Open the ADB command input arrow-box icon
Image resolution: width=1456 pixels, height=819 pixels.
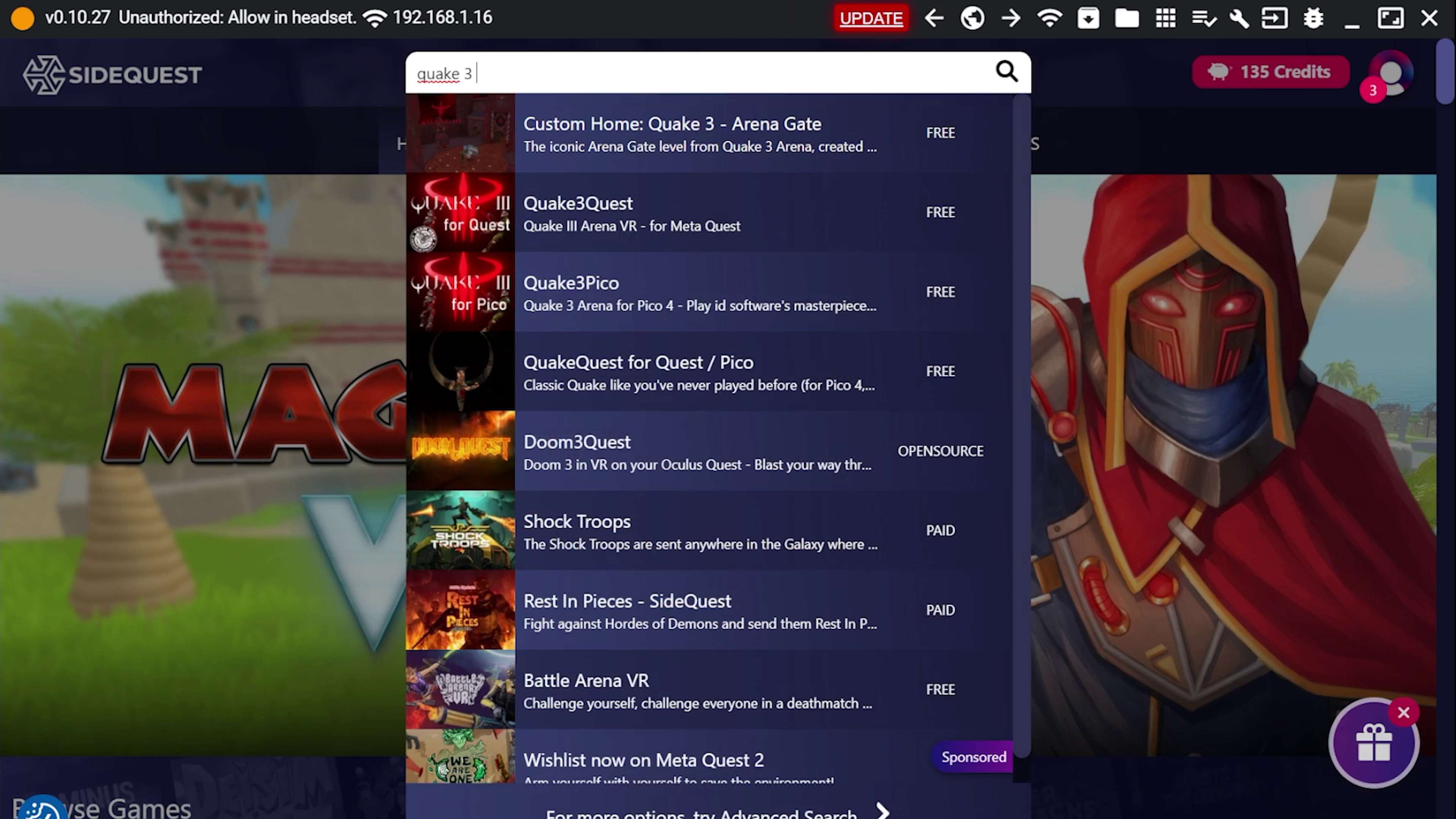click(1274, 18)
